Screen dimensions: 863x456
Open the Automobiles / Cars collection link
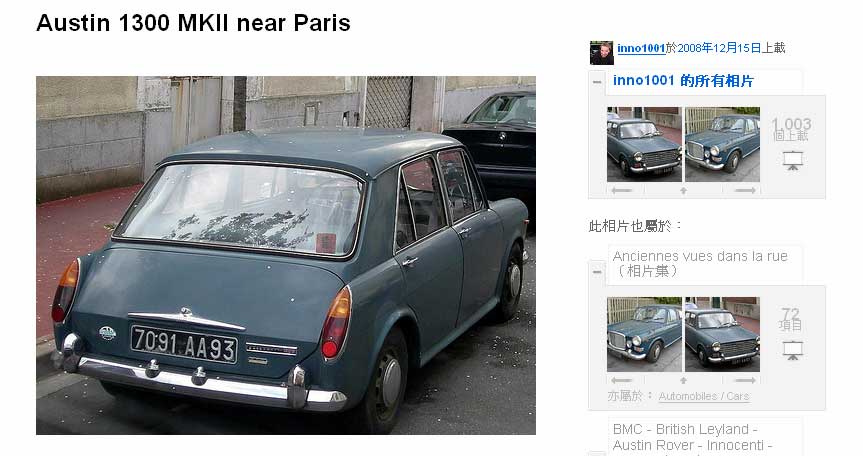point(704,396)
